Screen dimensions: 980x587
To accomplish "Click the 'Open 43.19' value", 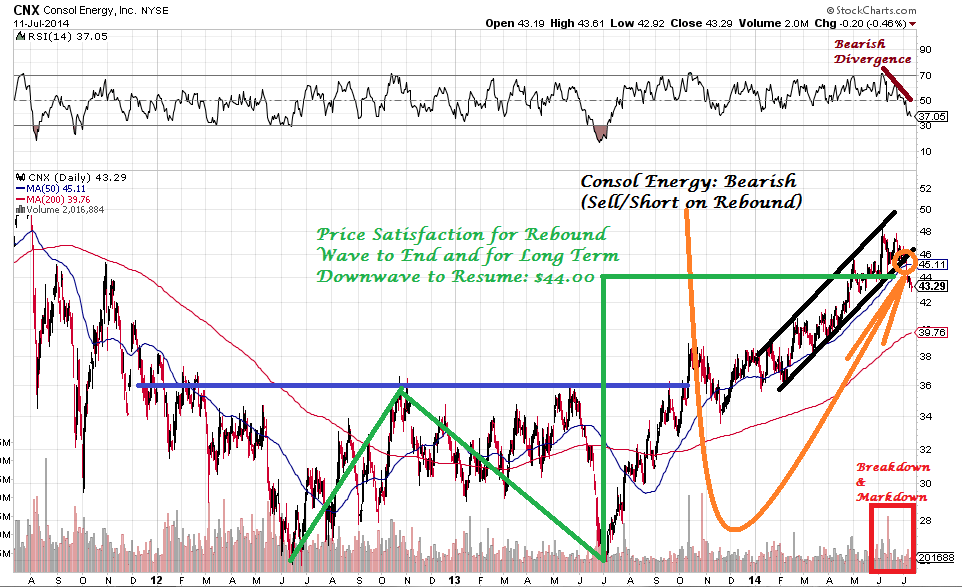I will pyautogui.click(x=514, y=23).
